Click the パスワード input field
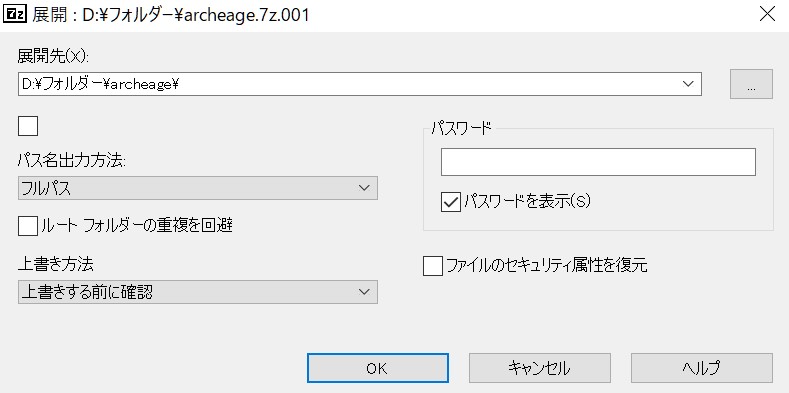This screenshot has width=789, height=393. pos(598,162)
